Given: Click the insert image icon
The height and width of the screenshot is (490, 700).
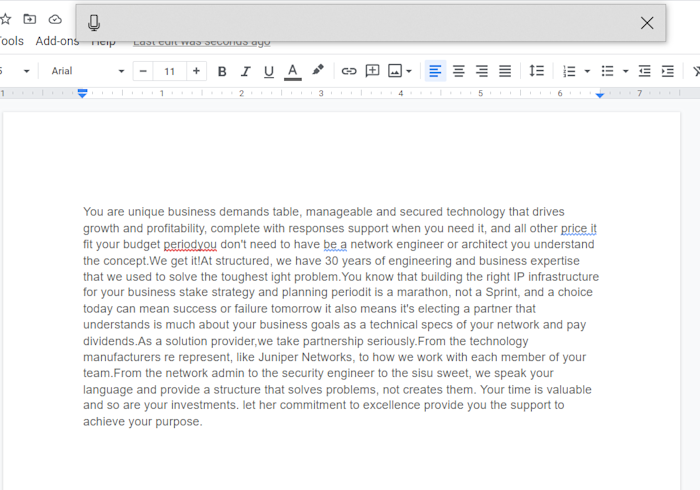Looking at the screenshot, I should pos(395,71).
